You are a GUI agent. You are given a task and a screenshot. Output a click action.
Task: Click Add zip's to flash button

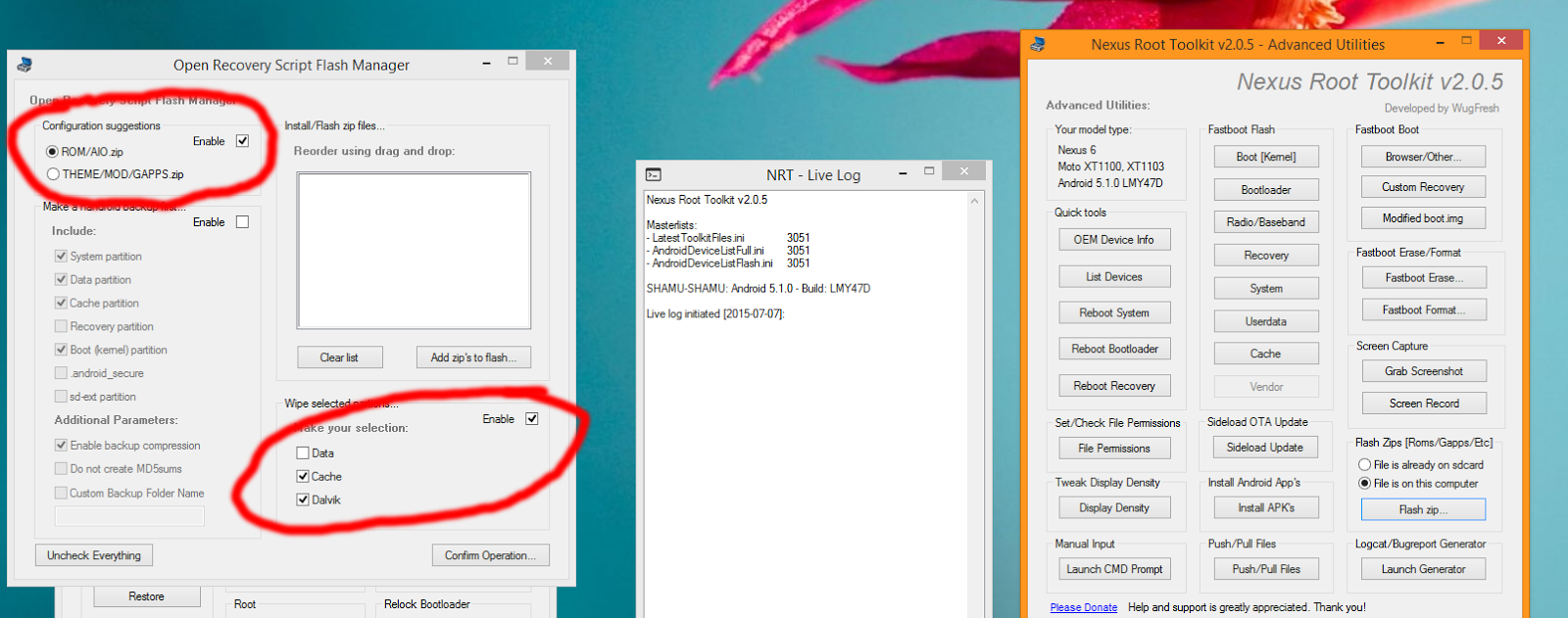[473, 357]
